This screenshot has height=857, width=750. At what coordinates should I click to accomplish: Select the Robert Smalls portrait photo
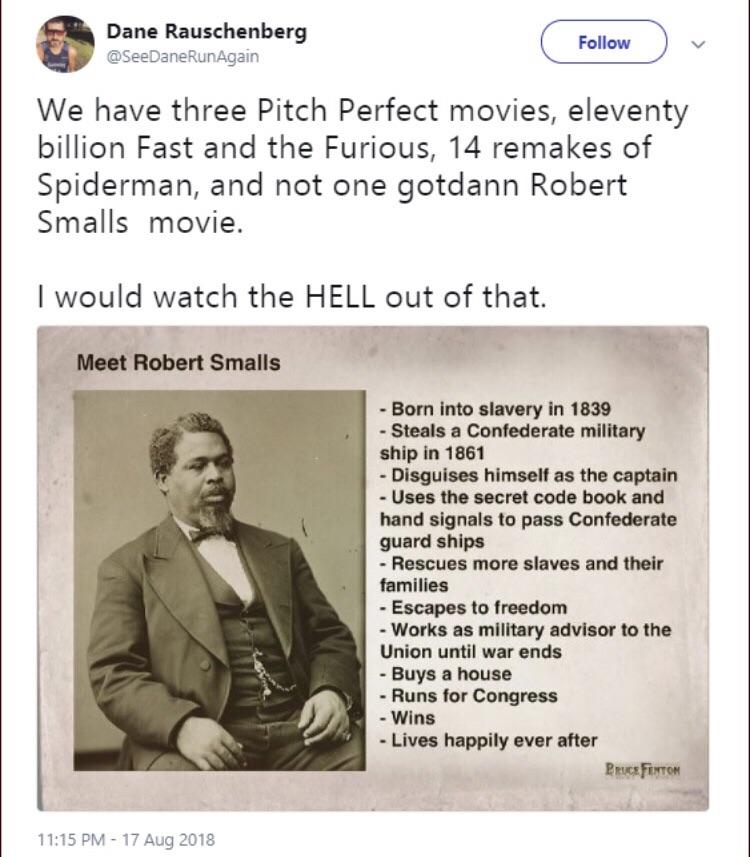(x=220, y=580)
